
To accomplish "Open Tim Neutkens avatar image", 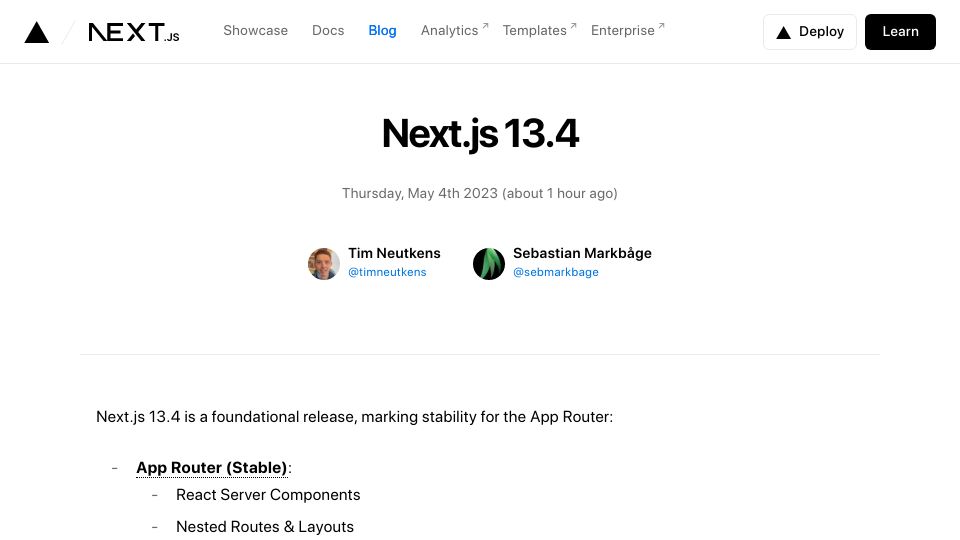I will click(x=324, y=264).
